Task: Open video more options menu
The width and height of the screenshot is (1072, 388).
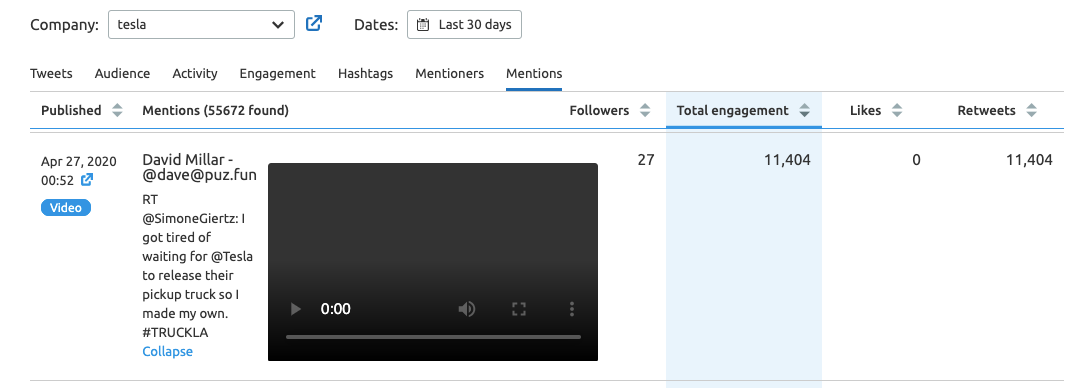Action: pos(572,309)
